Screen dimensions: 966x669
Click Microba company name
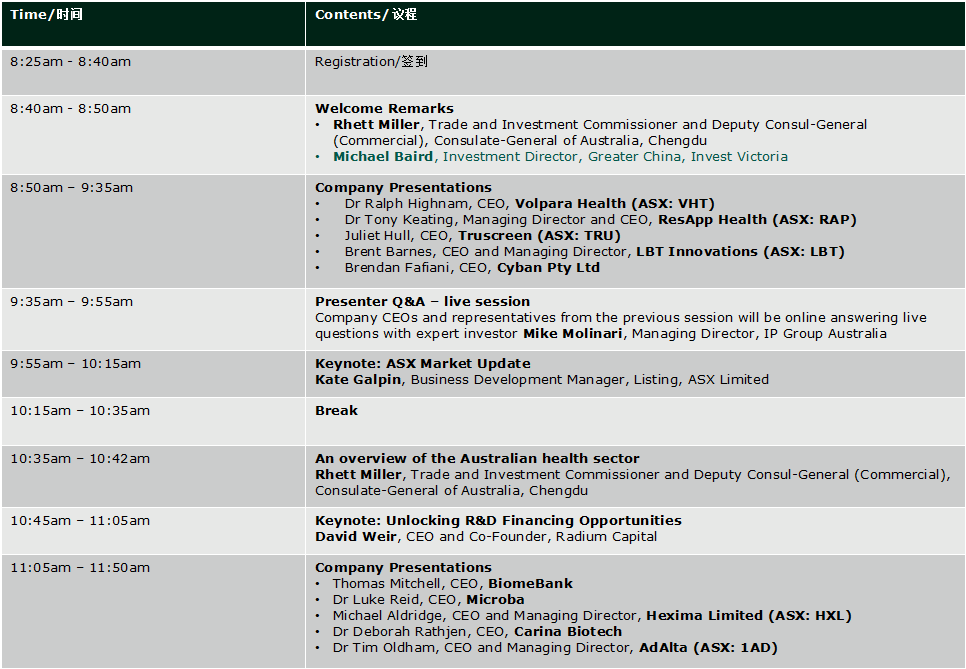[x=495, y=599]
